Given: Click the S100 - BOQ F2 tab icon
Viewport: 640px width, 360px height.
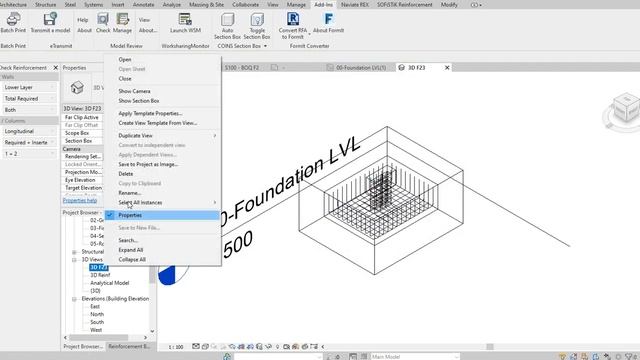Looking at the screenshot, I should 274,67.
